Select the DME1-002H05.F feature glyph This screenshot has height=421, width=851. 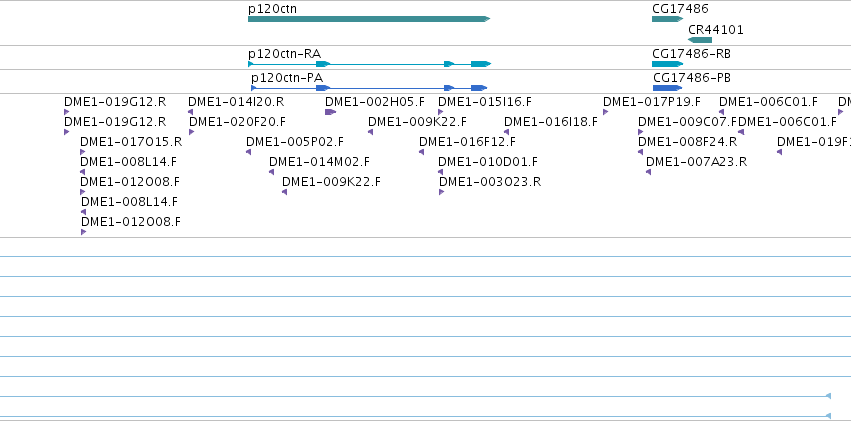coord(331,112)
